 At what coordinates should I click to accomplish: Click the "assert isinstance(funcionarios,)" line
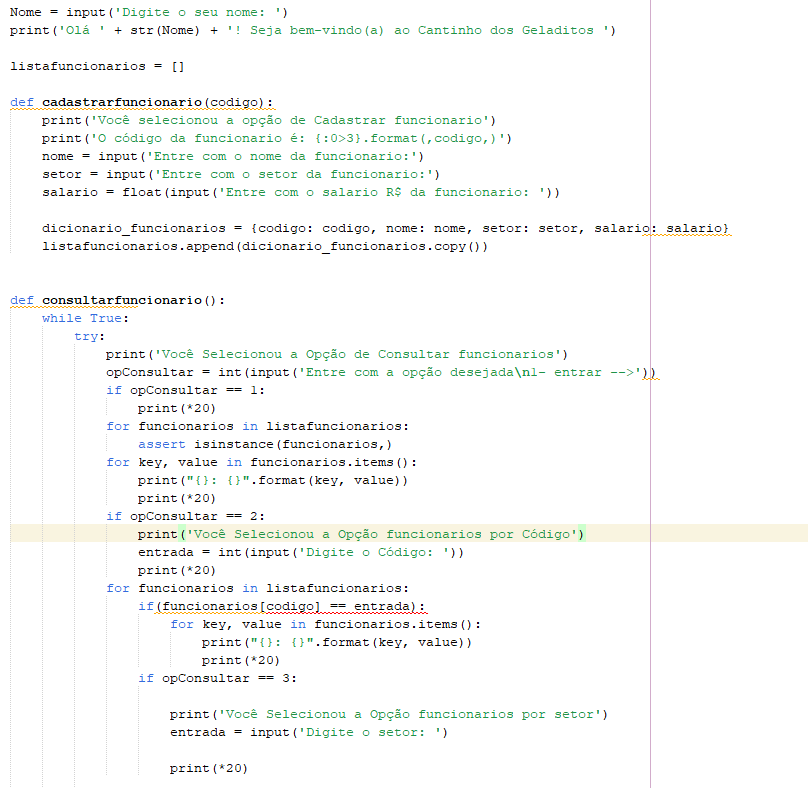point(265,445)
